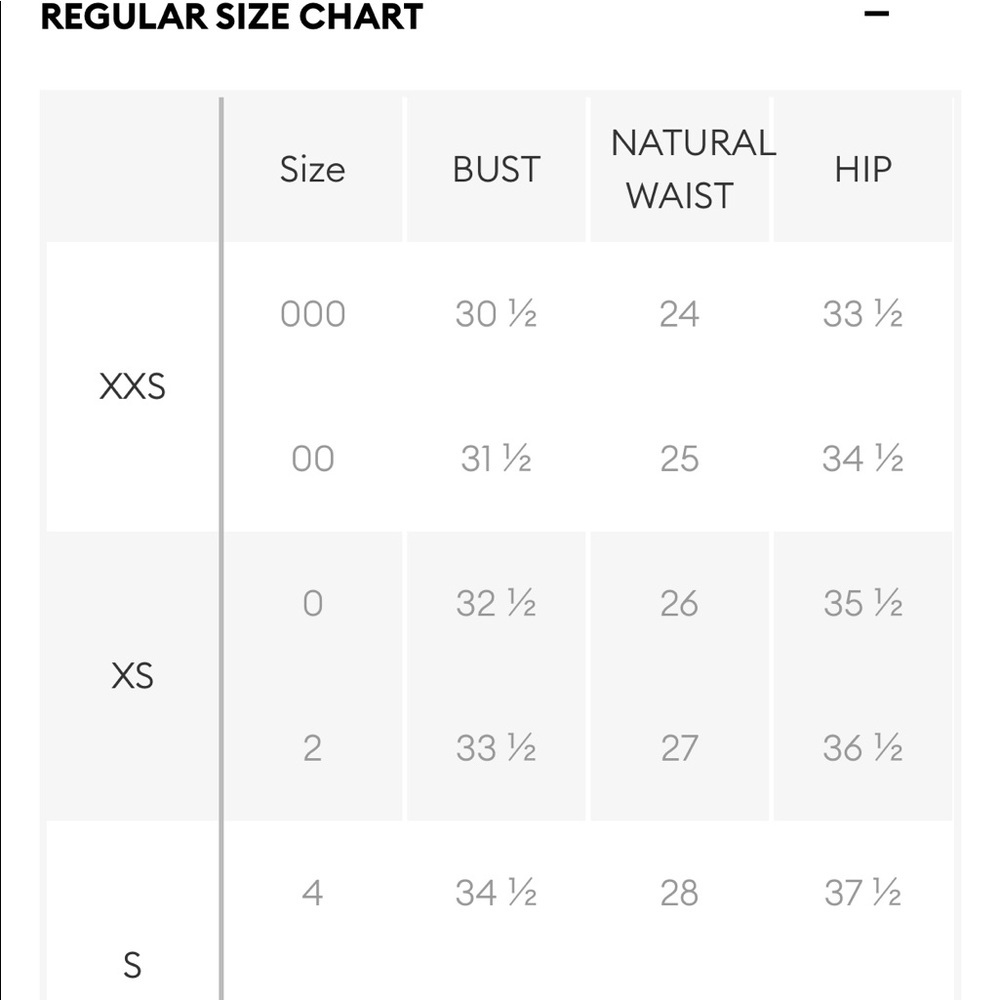Select the 31 ½ bust value
This screenshot has width=1000, height=1000.
point(496,459)
